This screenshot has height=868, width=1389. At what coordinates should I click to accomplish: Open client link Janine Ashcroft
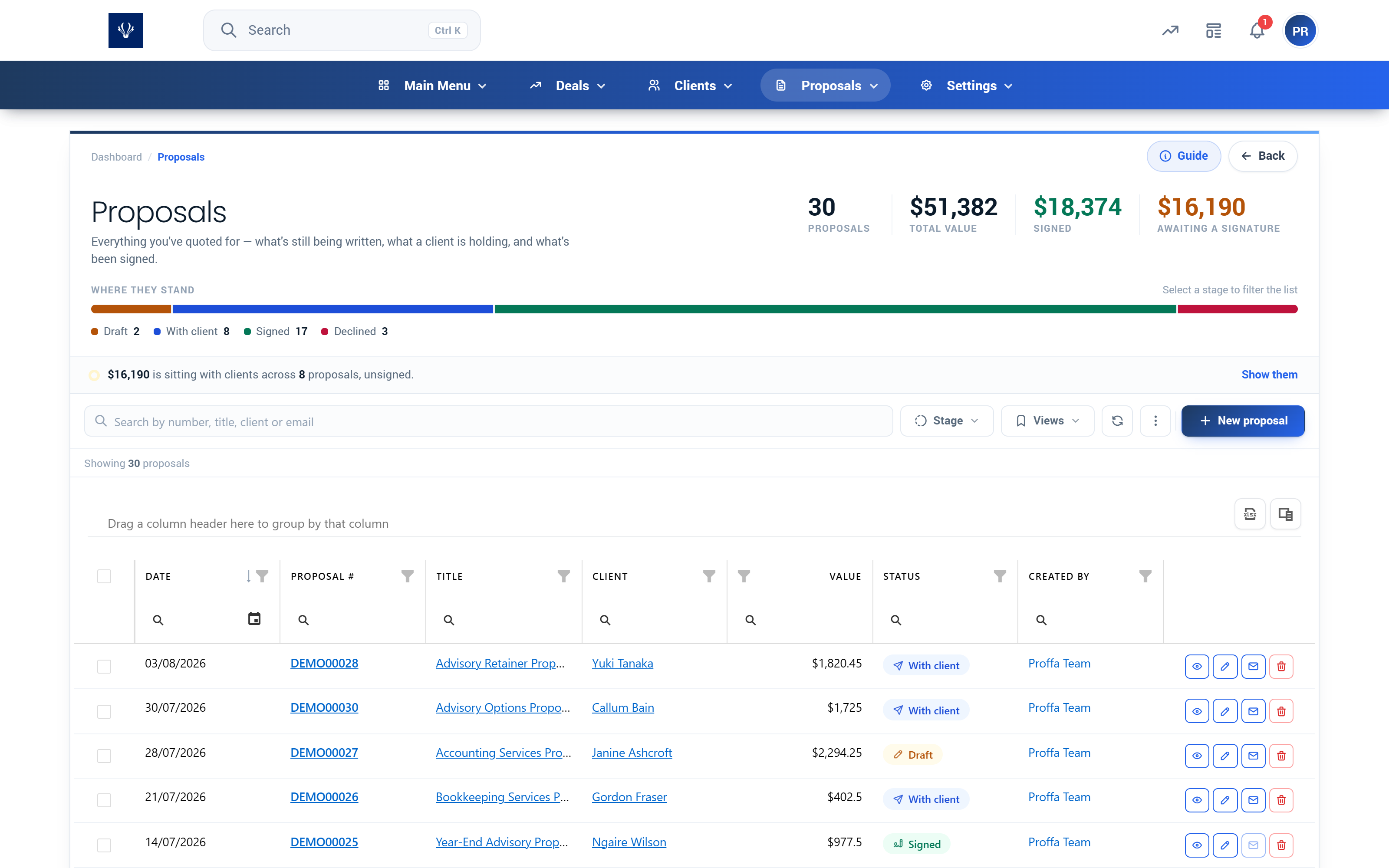(x=632, y=753)
